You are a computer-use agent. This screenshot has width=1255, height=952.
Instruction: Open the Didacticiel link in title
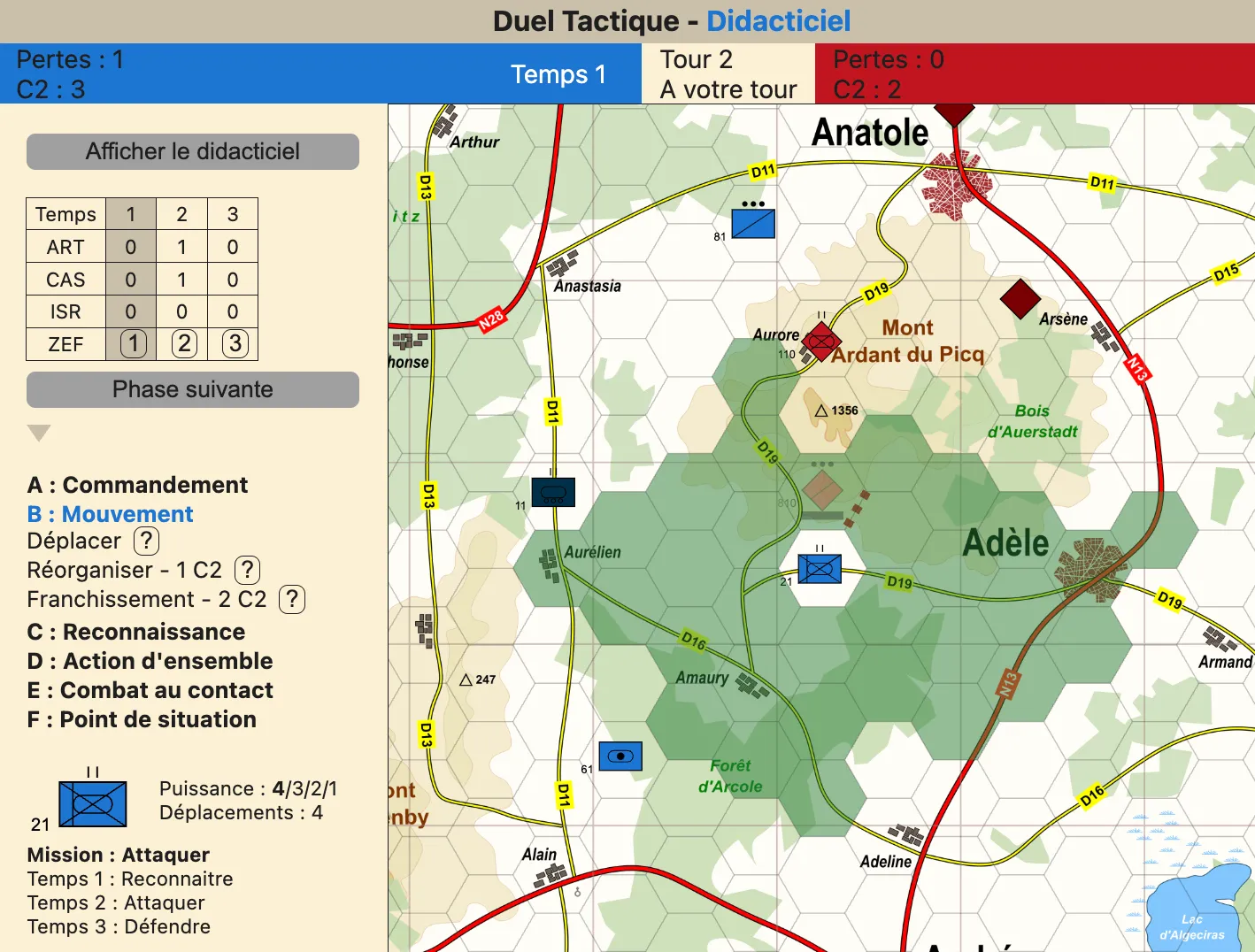[x=779, y=21]
